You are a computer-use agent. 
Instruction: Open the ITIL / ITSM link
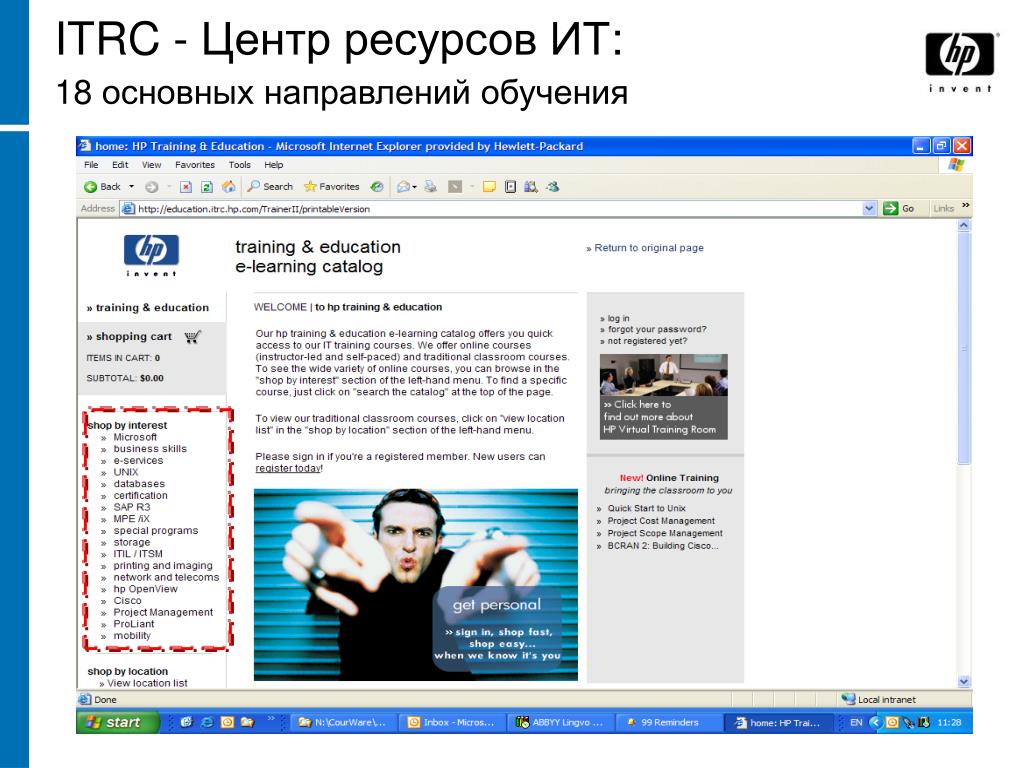(x=138, y=554)
